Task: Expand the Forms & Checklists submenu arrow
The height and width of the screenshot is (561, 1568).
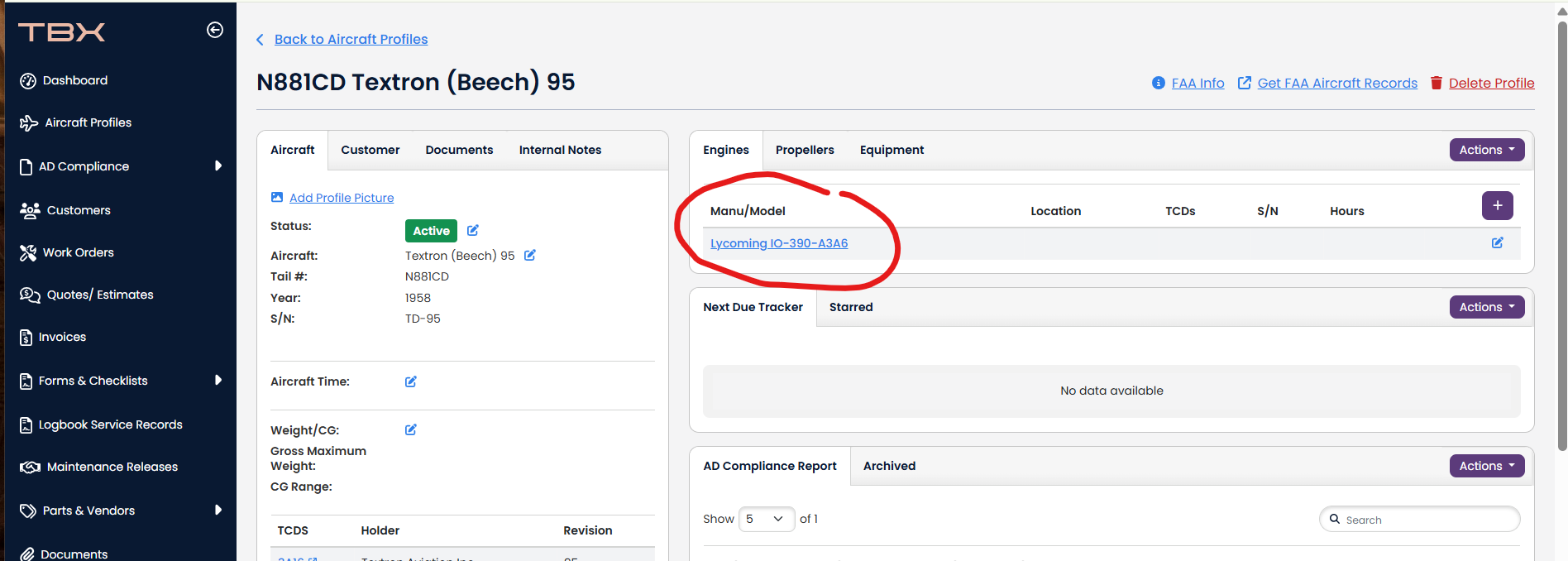Action: coord(218,380)
